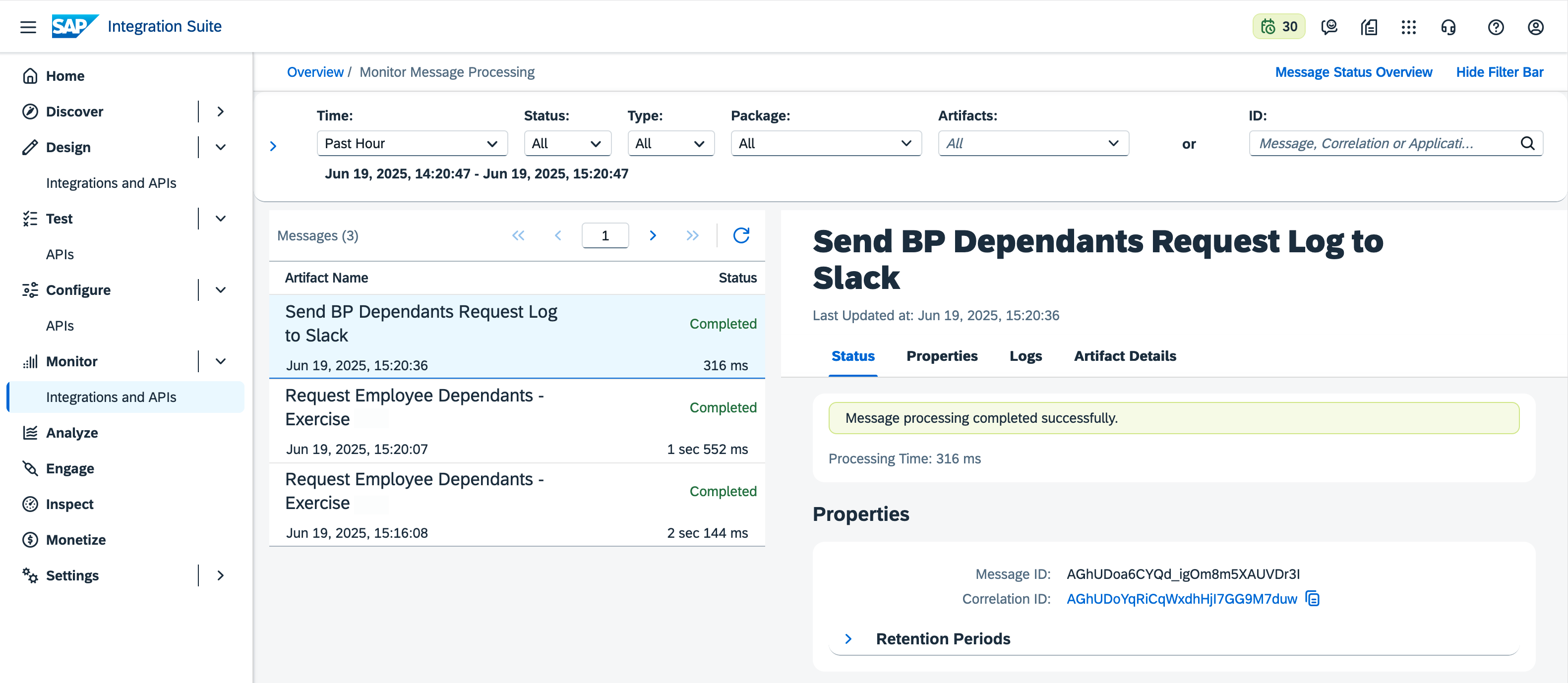The height and width of the screenshot is (683, 1568).
Task: Open Monetize in the sidebar
Action: pos(76,539)
